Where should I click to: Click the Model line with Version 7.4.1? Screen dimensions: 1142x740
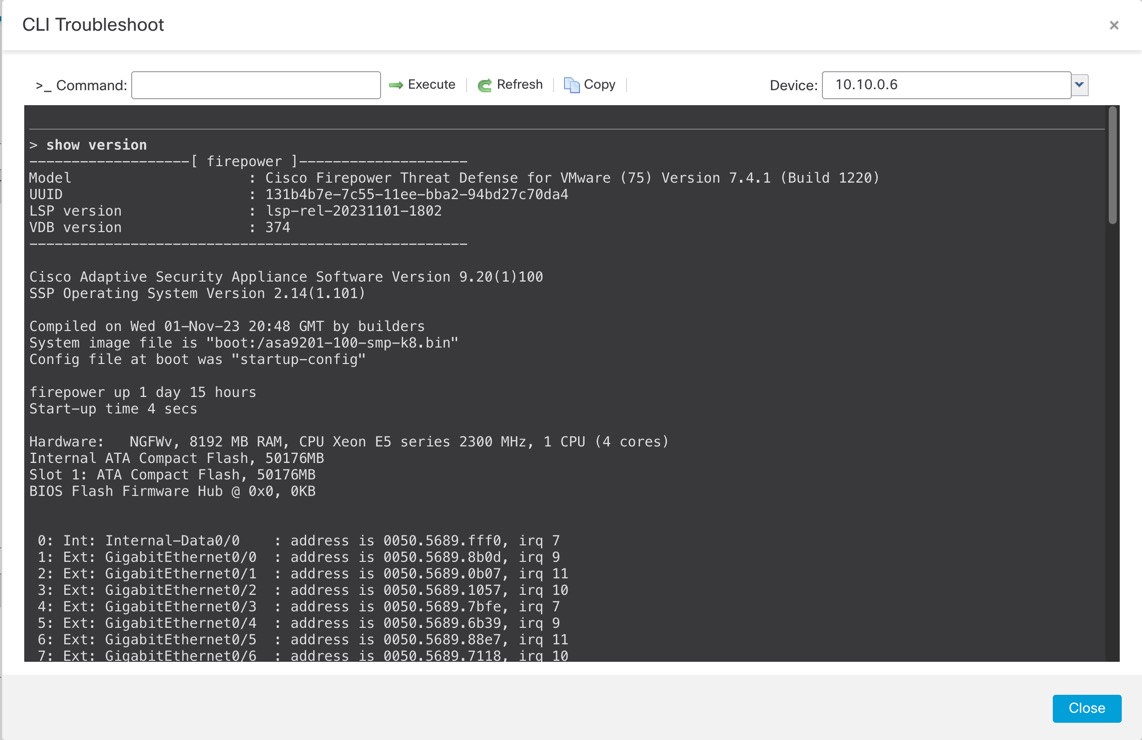tap(454, 178)
